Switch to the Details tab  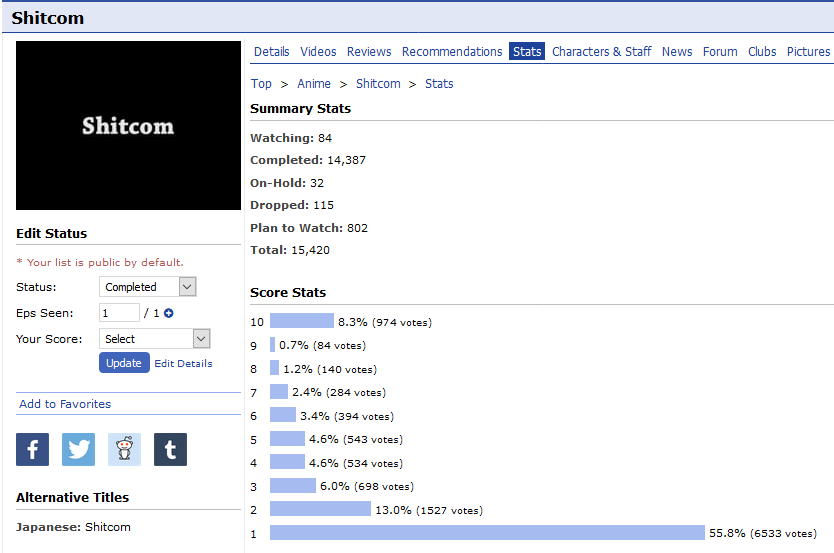pos(271,52)
